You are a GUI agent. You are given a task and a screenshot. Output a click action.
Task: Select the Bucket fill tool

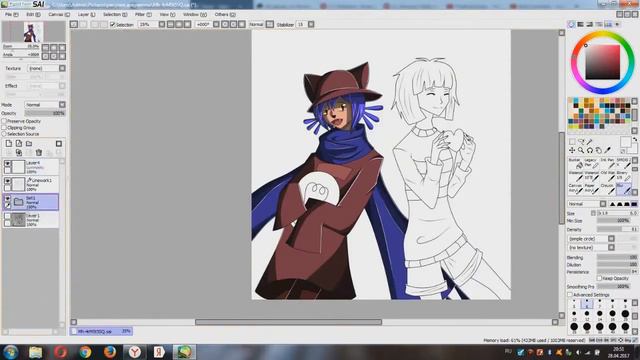click(576, 163)
